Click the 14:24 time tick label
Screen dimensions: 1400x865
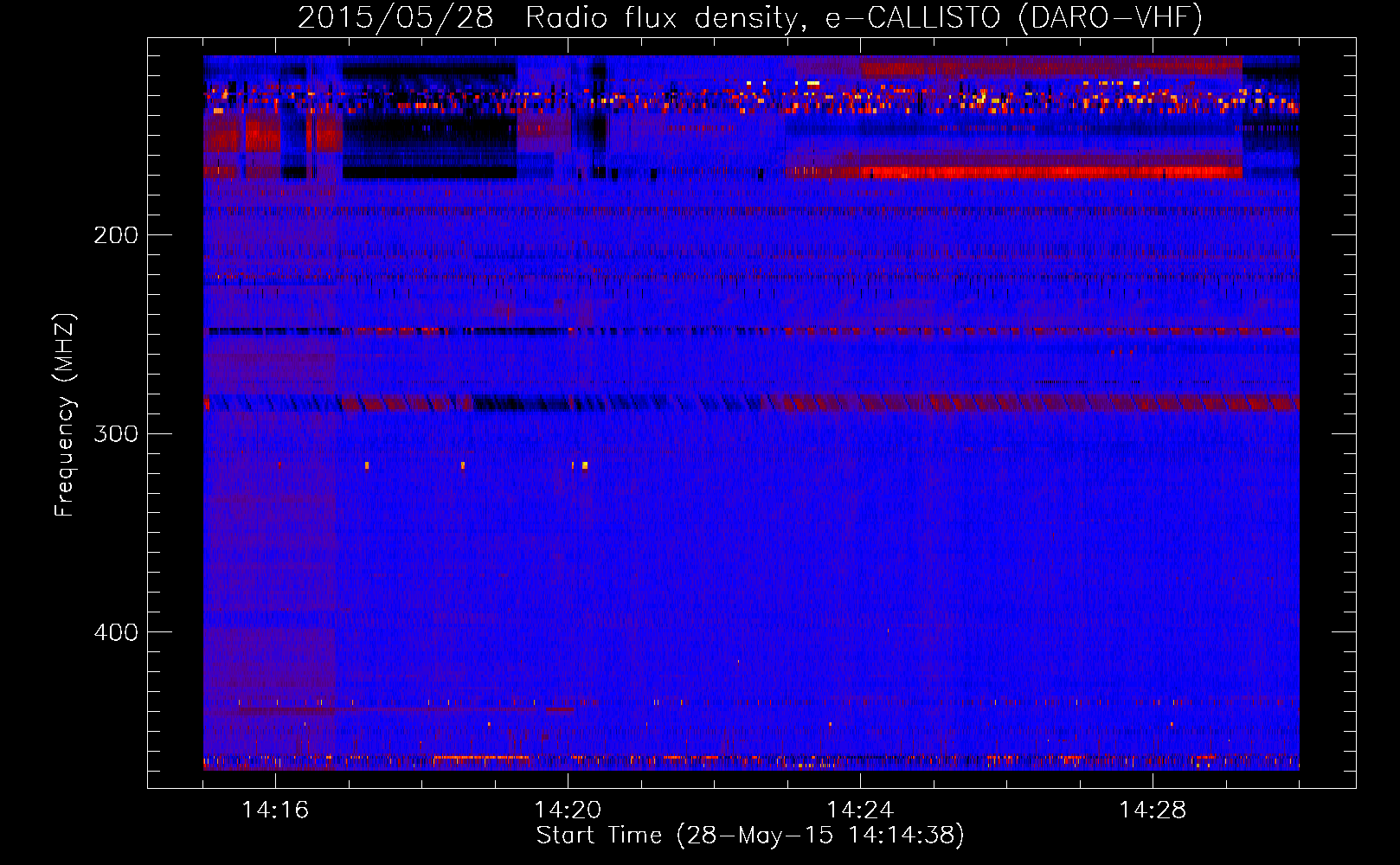pyautogui.click(x=860, y=810)
